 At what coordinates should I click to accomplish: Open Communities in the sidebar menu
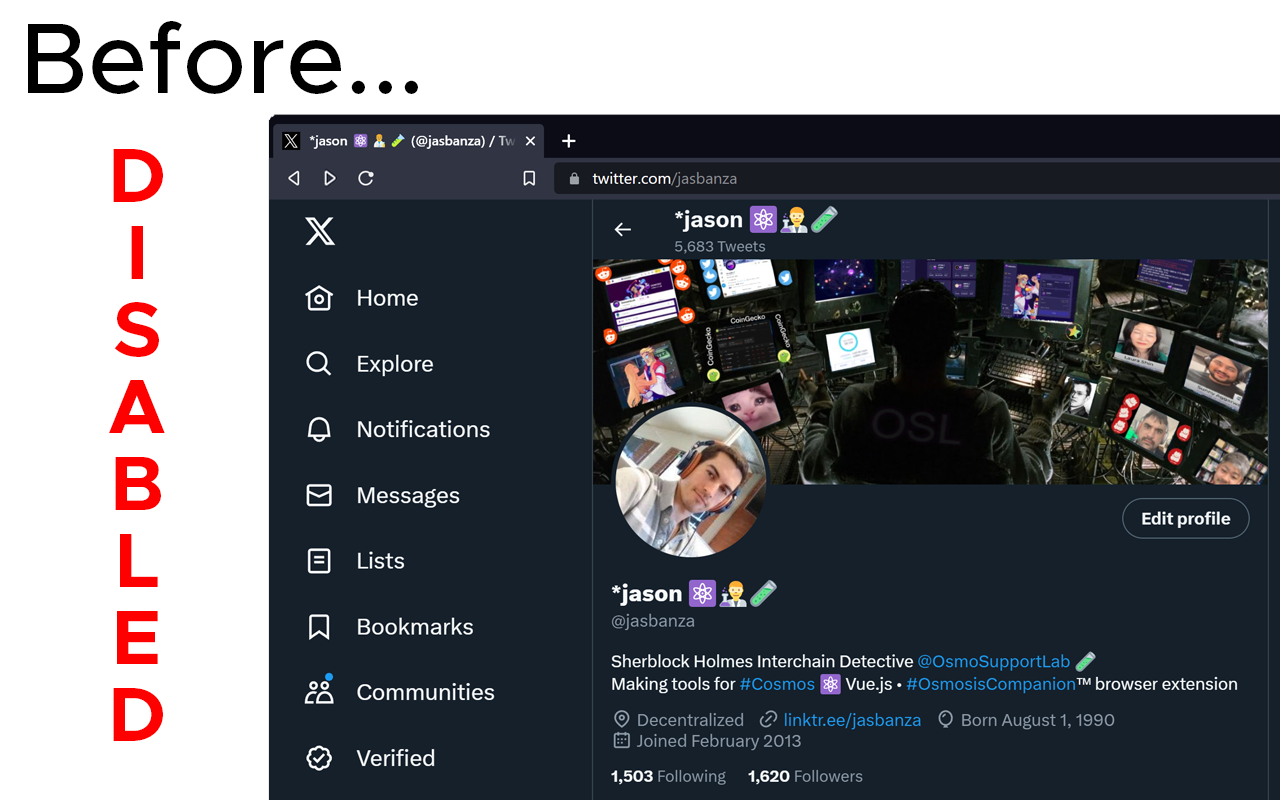(425, 692)
